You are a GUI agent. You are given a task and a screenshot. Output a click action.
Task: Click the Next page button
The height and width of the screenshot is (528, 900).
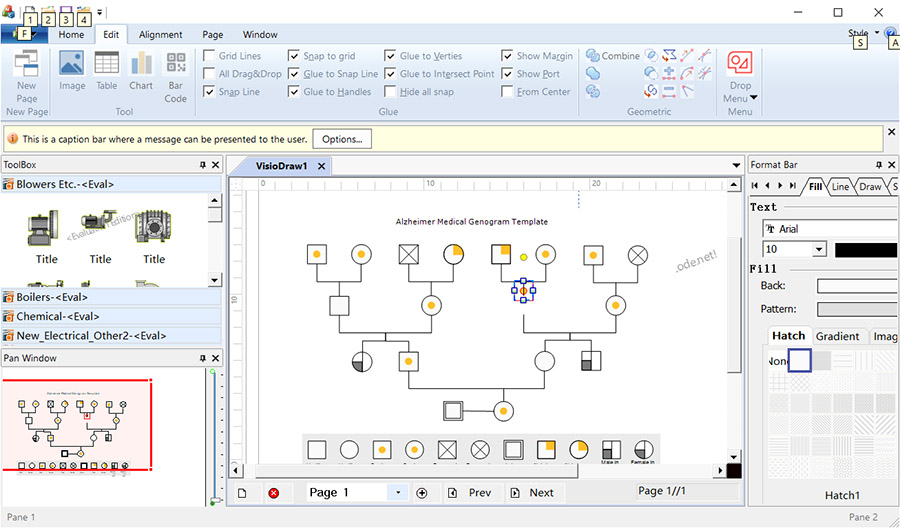[x=534, y=493]
